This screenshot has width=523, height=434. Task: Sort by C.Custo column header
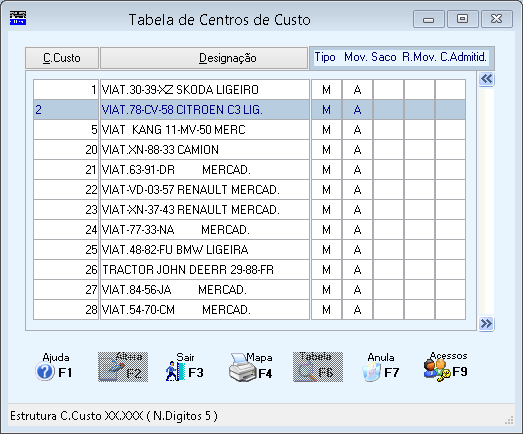pyautogui.click(x=62, y=58)
